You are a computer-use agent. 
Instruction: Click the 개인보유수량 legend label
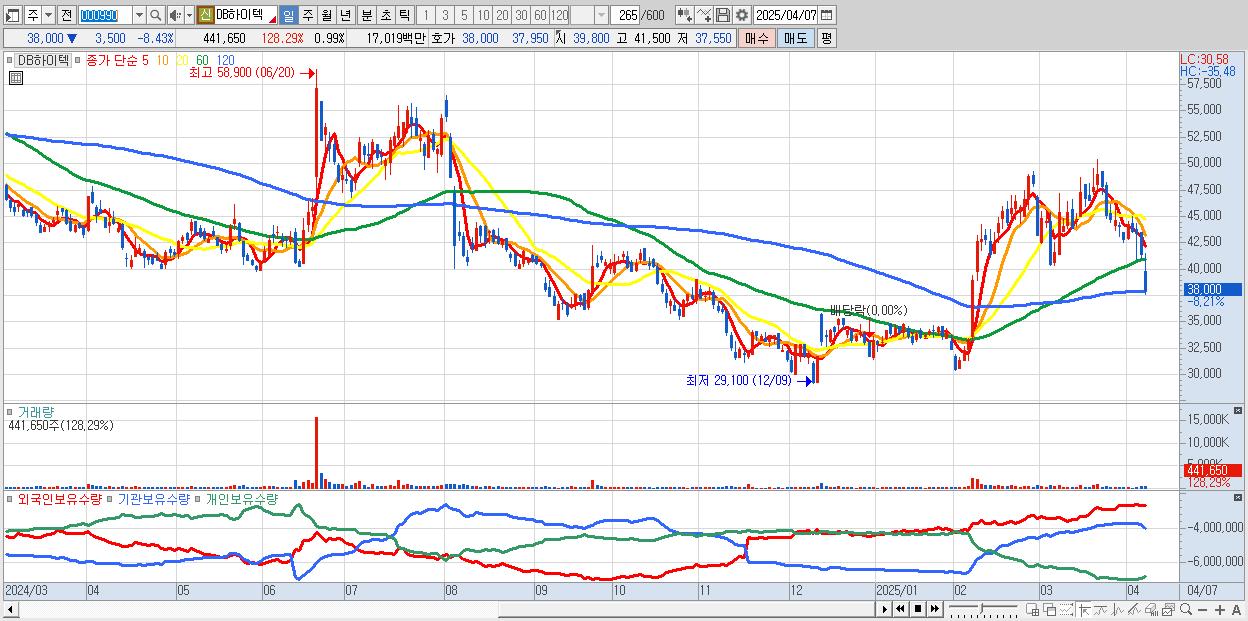point(242,498)
